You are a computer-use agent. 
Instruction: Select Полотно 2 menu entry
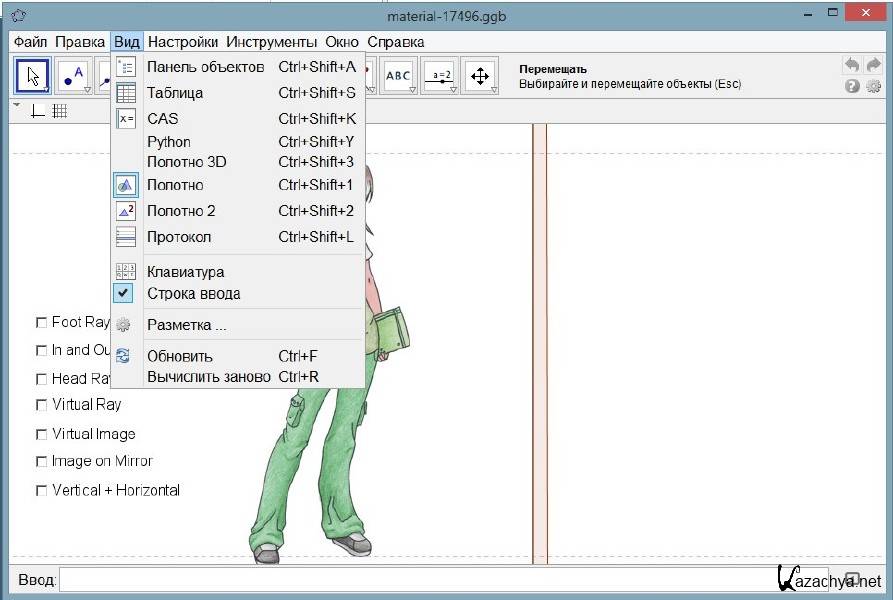pos(181,211)
